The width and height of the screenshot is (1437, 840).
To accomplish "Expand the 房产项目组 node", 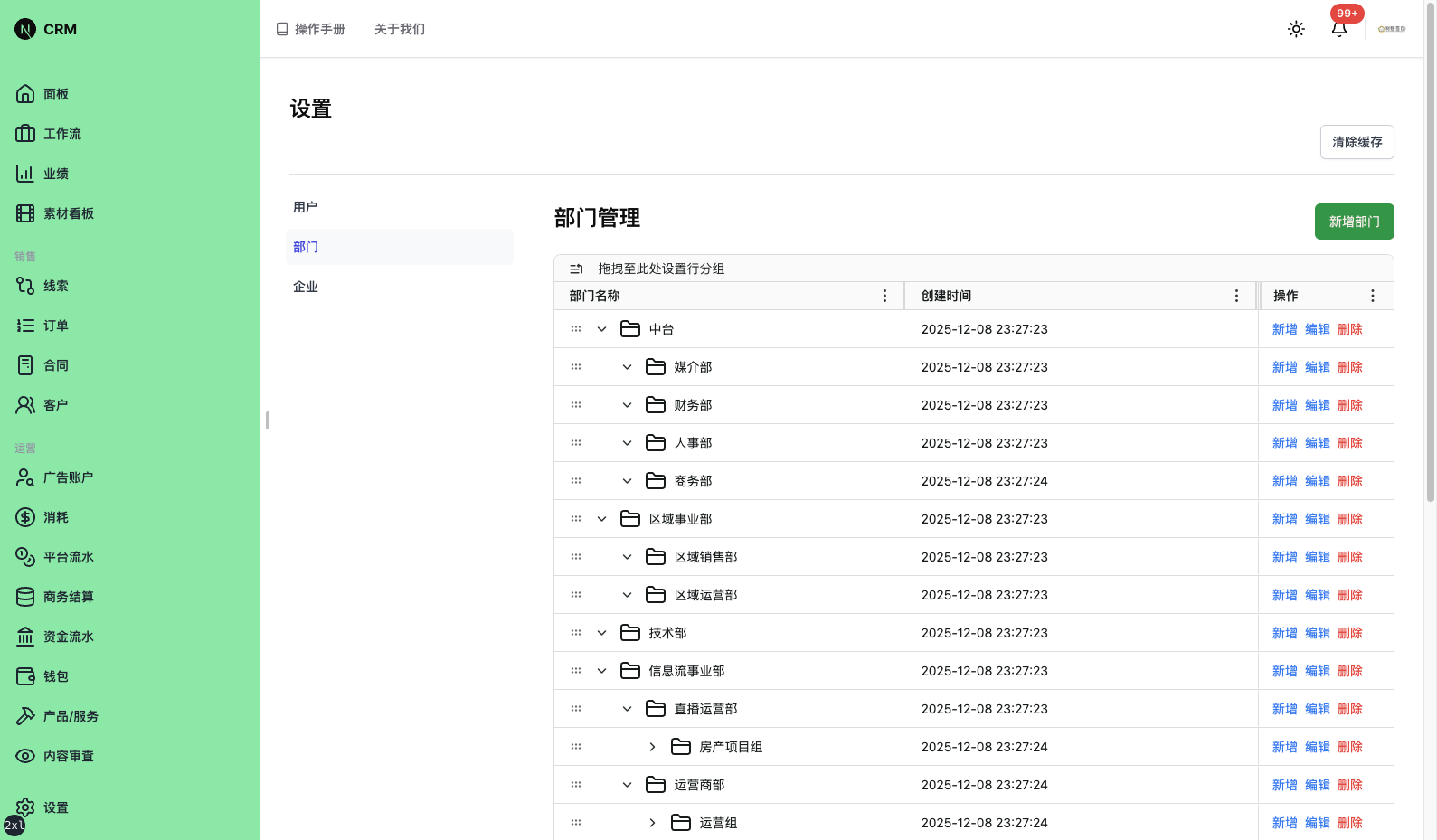I will coord(652,747).
